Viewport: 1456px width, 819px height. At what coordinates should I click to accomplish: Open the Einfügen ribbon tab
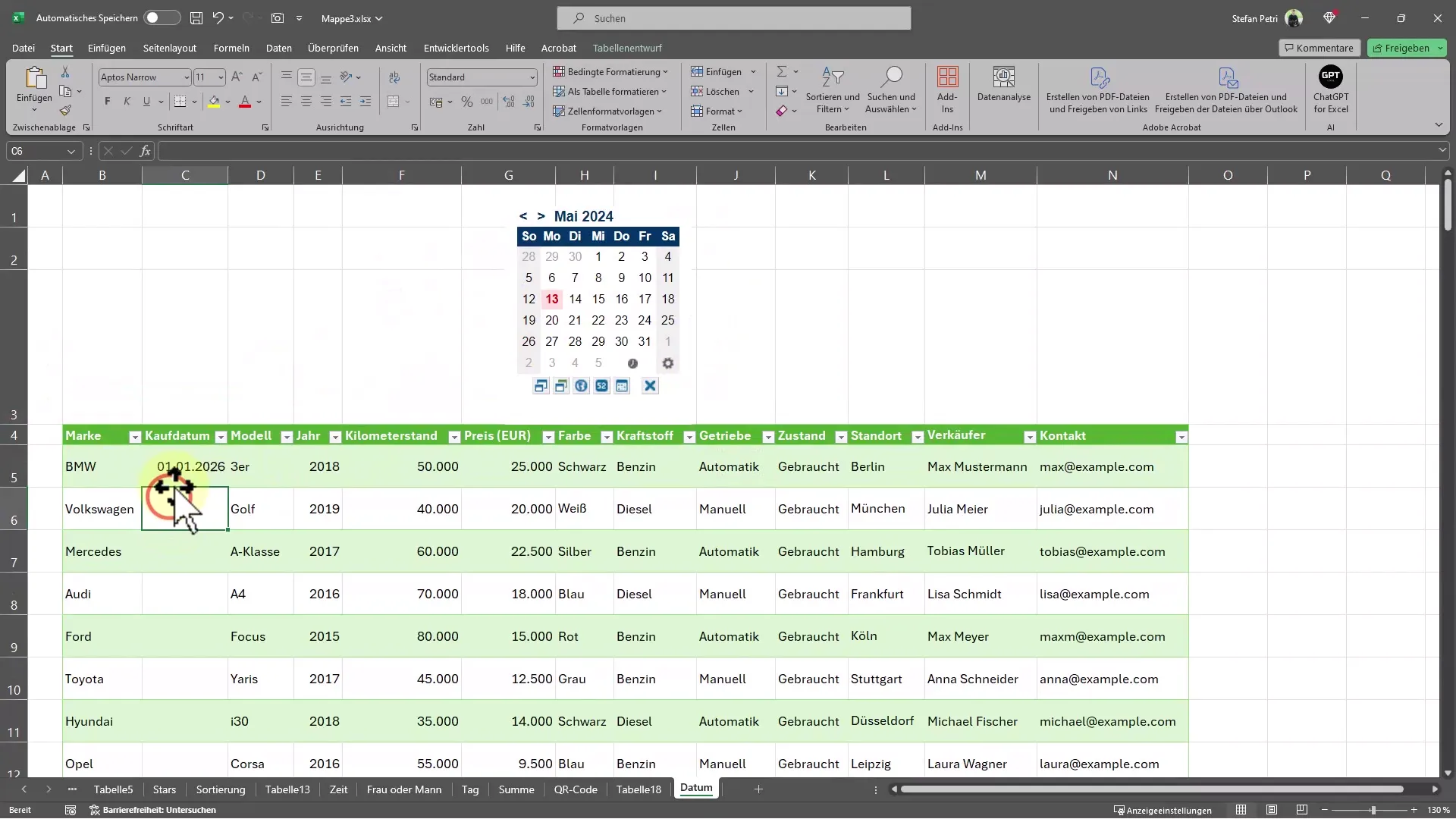106,47
